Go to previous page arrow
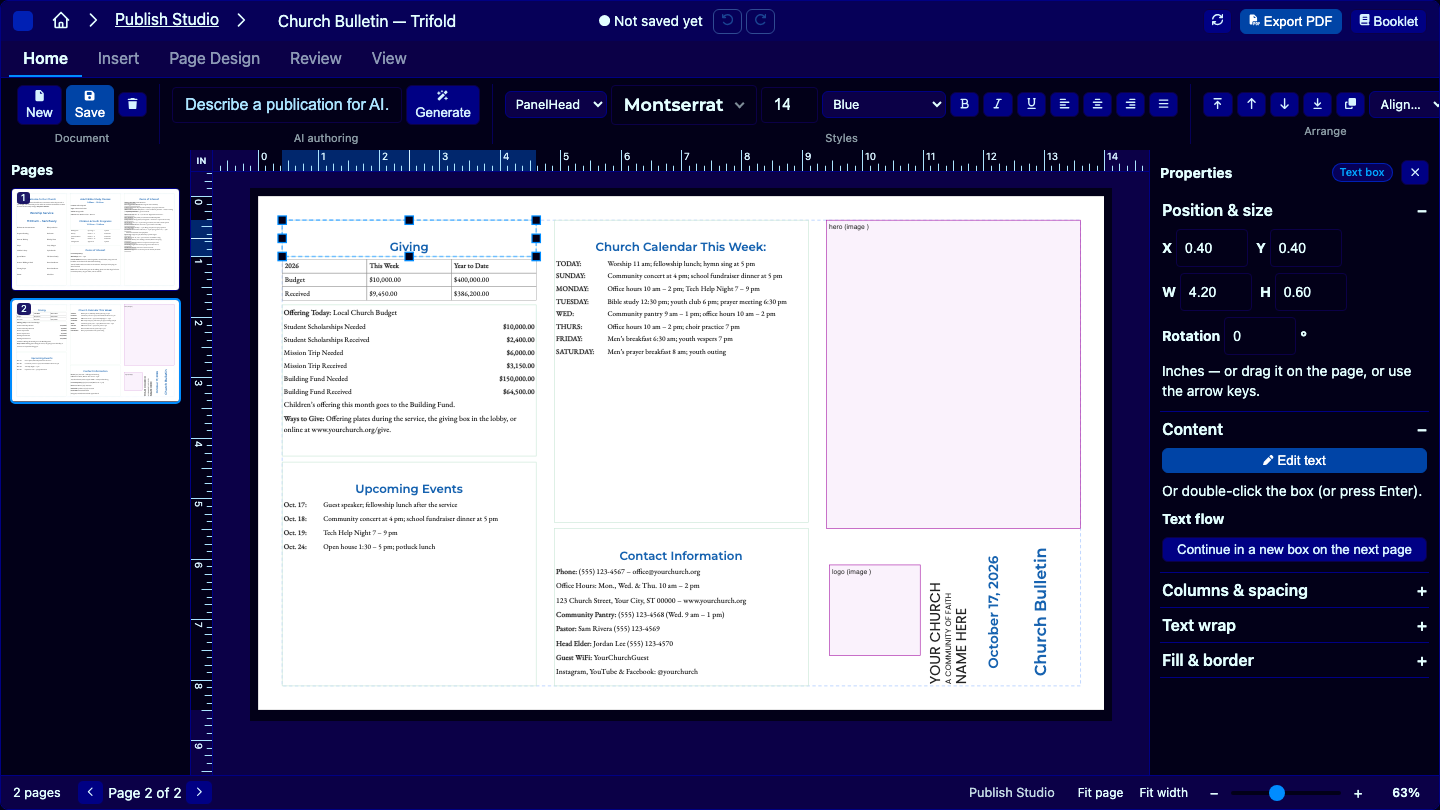Viewport: 1440px width, 810px height. 90,792
